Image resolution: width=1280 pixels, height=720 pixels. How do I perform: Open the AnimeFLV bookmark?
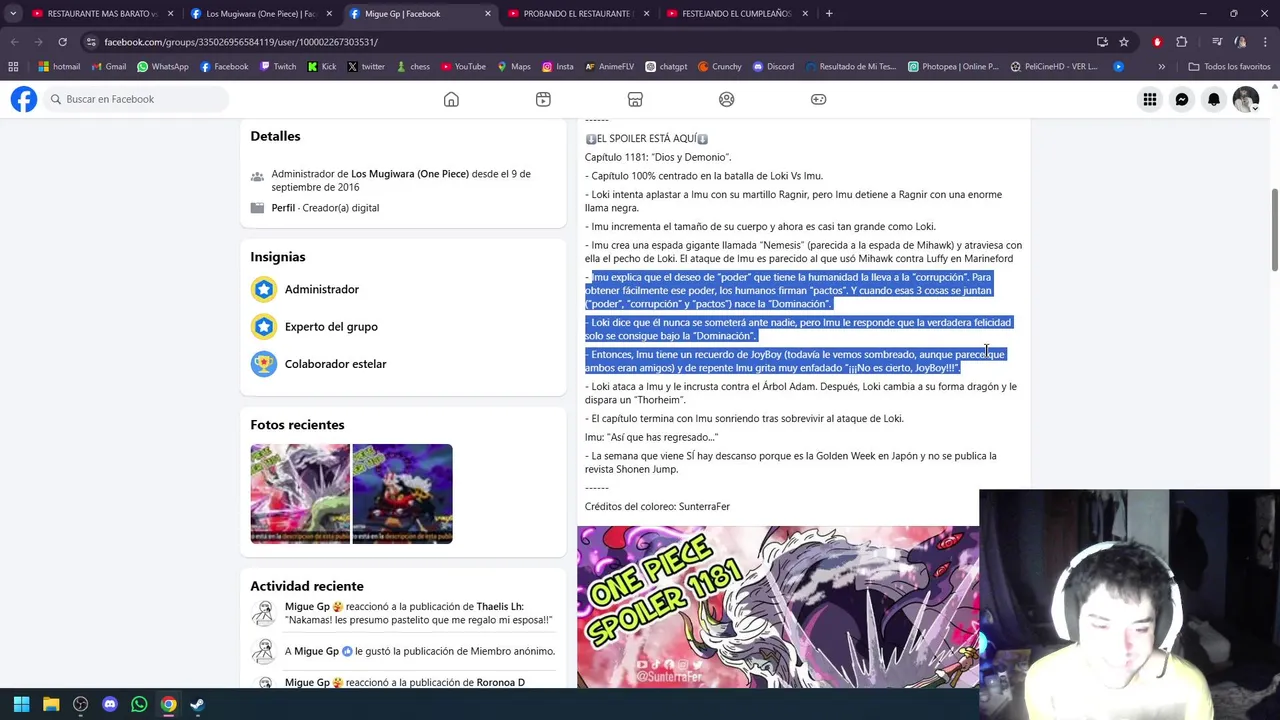click(608, 67)
